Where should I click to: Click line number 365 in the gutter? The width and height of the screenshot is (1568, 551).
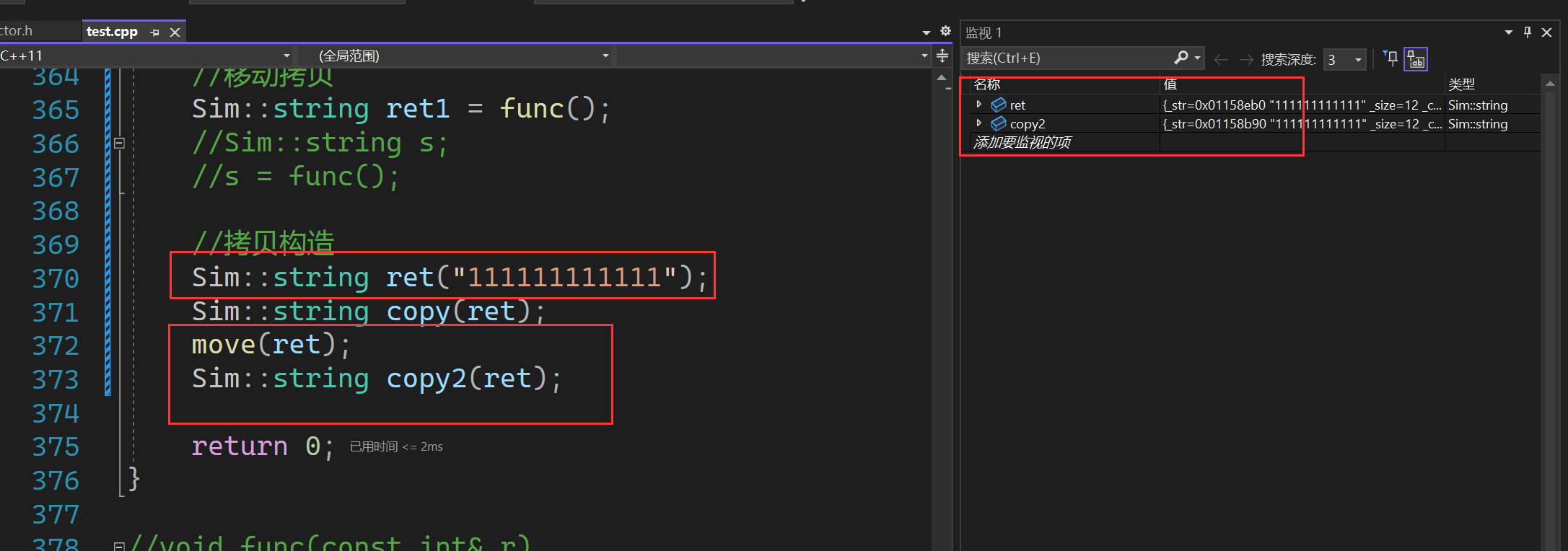56,110
